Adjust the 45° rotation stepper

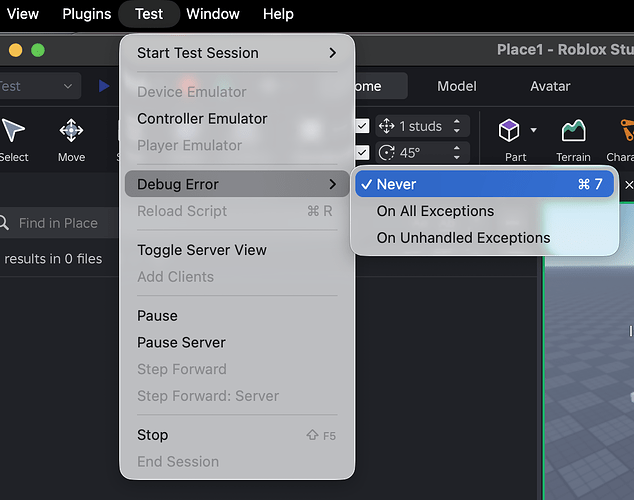(457, 152)
